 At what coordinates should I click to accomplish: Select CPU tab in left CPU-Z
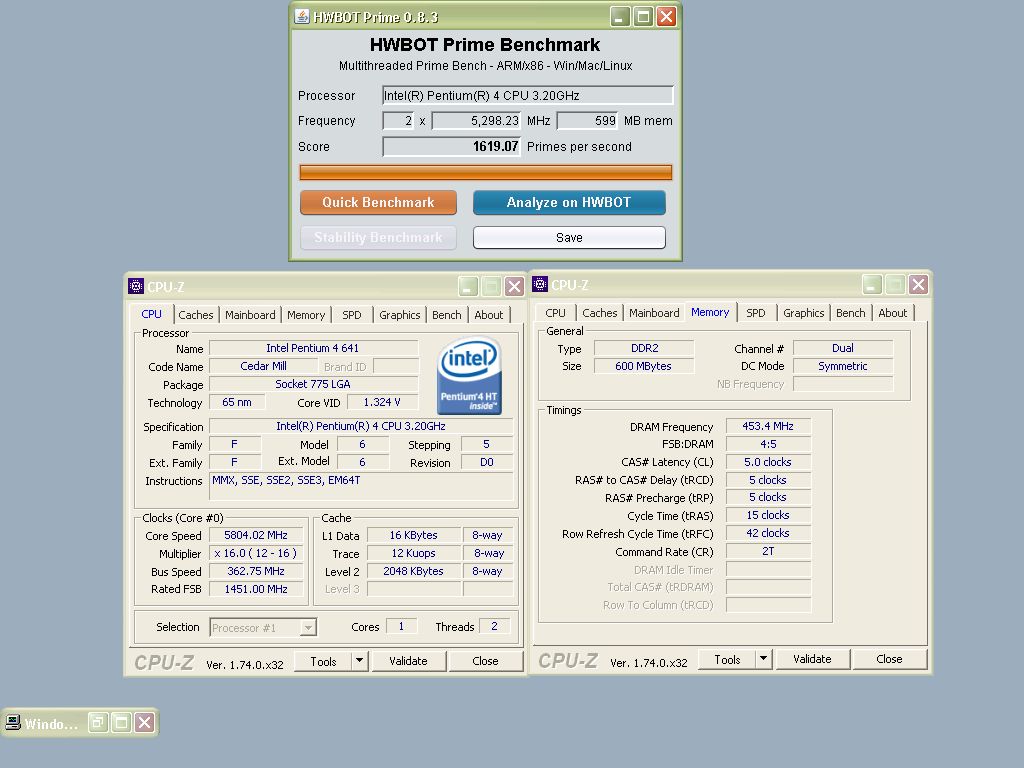pyautogui.click(x=152, y=314)
